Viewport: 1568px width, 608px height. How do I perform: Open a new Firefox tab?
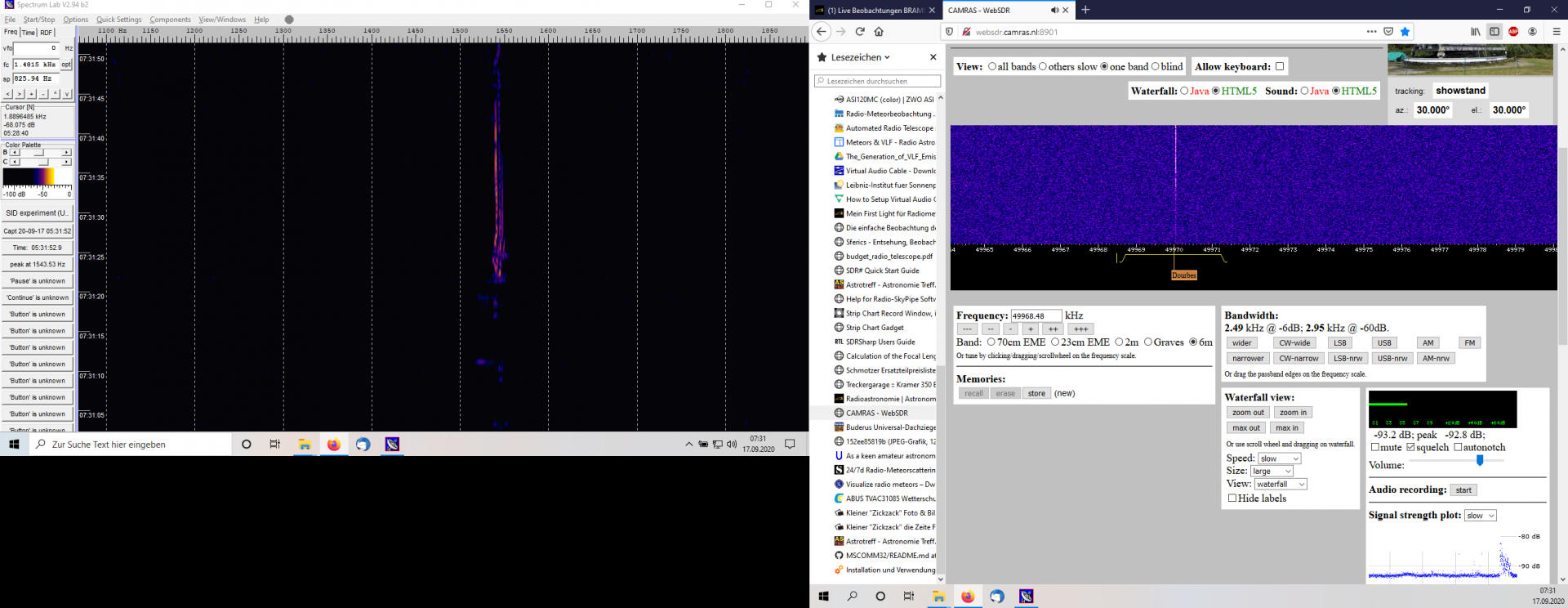click(1085, 10)
